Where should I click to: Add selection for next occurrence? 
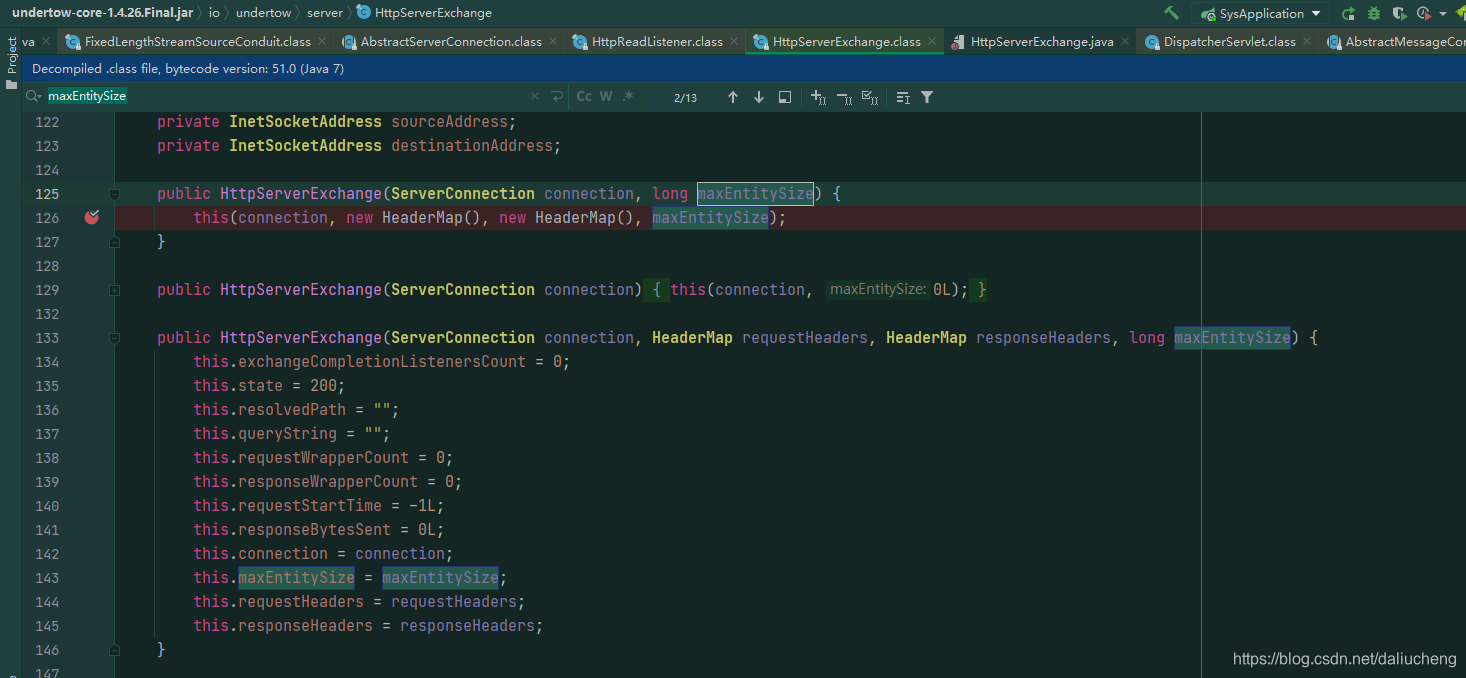pyautogui.click(x=818, y=97)
